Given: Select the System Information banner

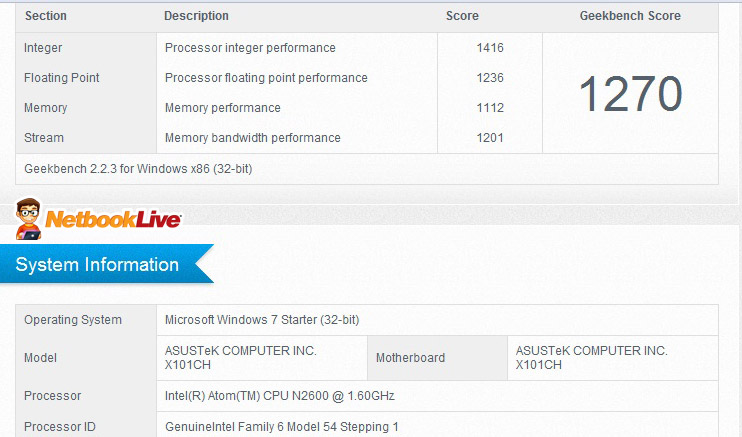Looking at the screenshot, I should [107, 264].
